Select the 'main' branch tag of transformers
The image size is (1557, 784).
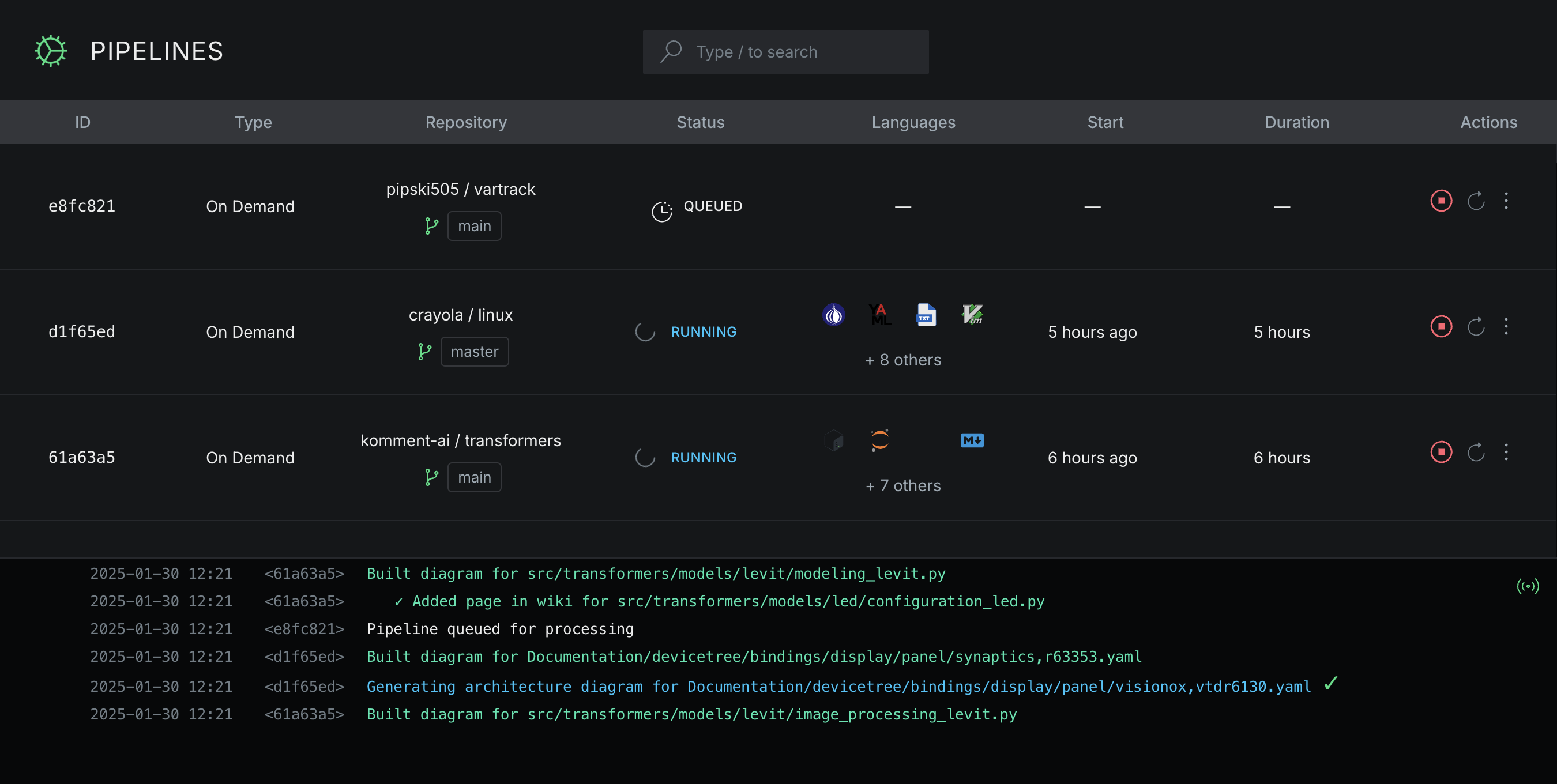[475, 477]
